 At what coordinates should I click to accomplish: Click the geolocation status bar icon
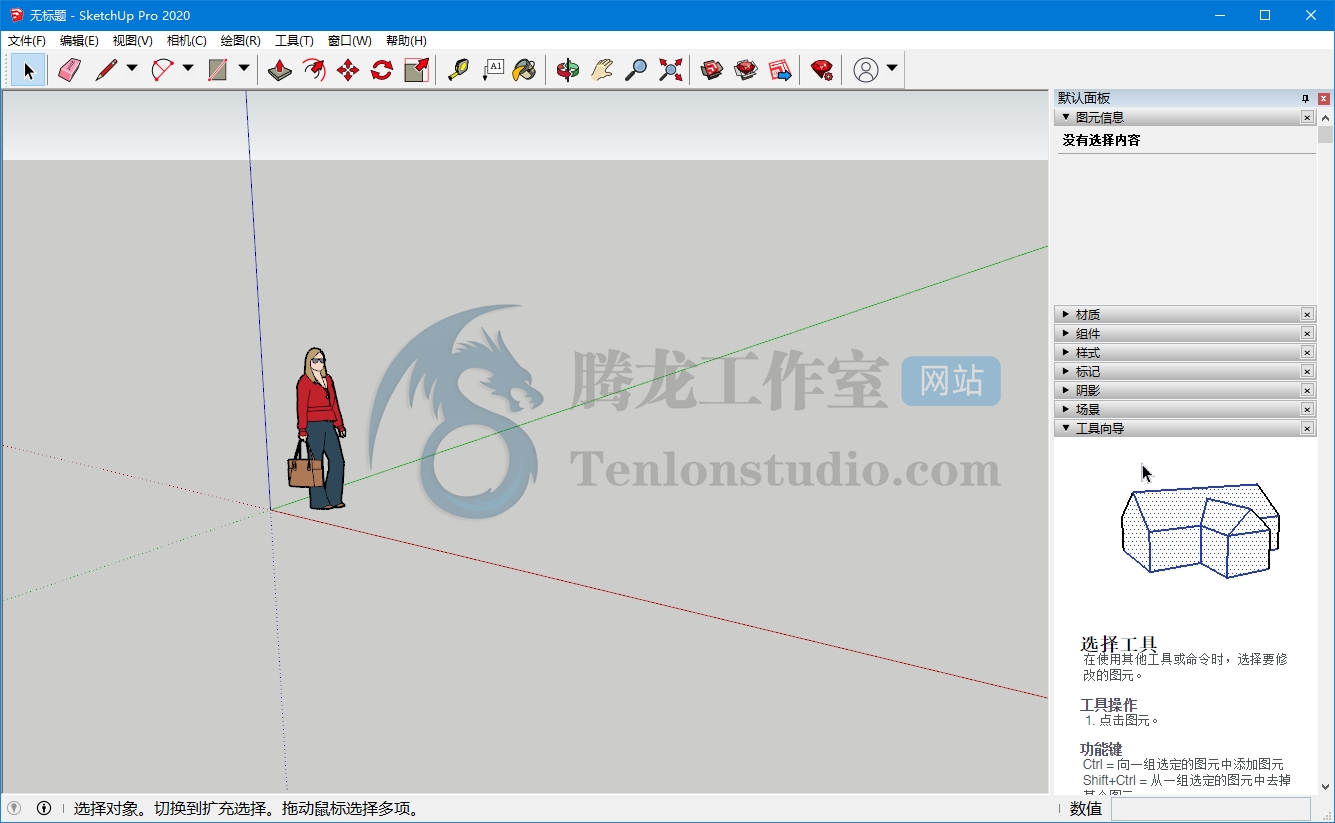point(14,808)
